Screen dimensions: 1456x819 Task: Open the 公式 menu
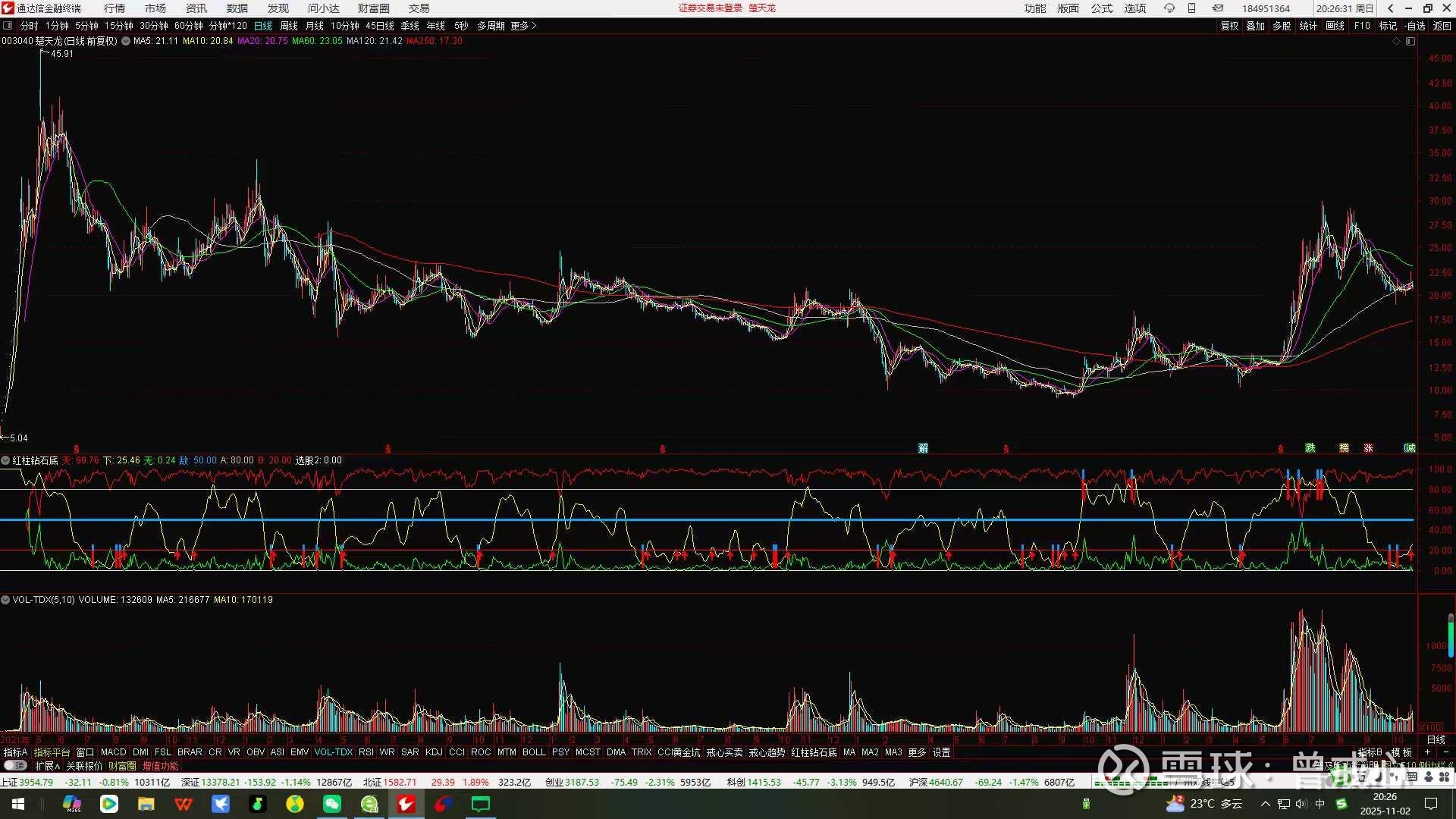pos(1101,8)
